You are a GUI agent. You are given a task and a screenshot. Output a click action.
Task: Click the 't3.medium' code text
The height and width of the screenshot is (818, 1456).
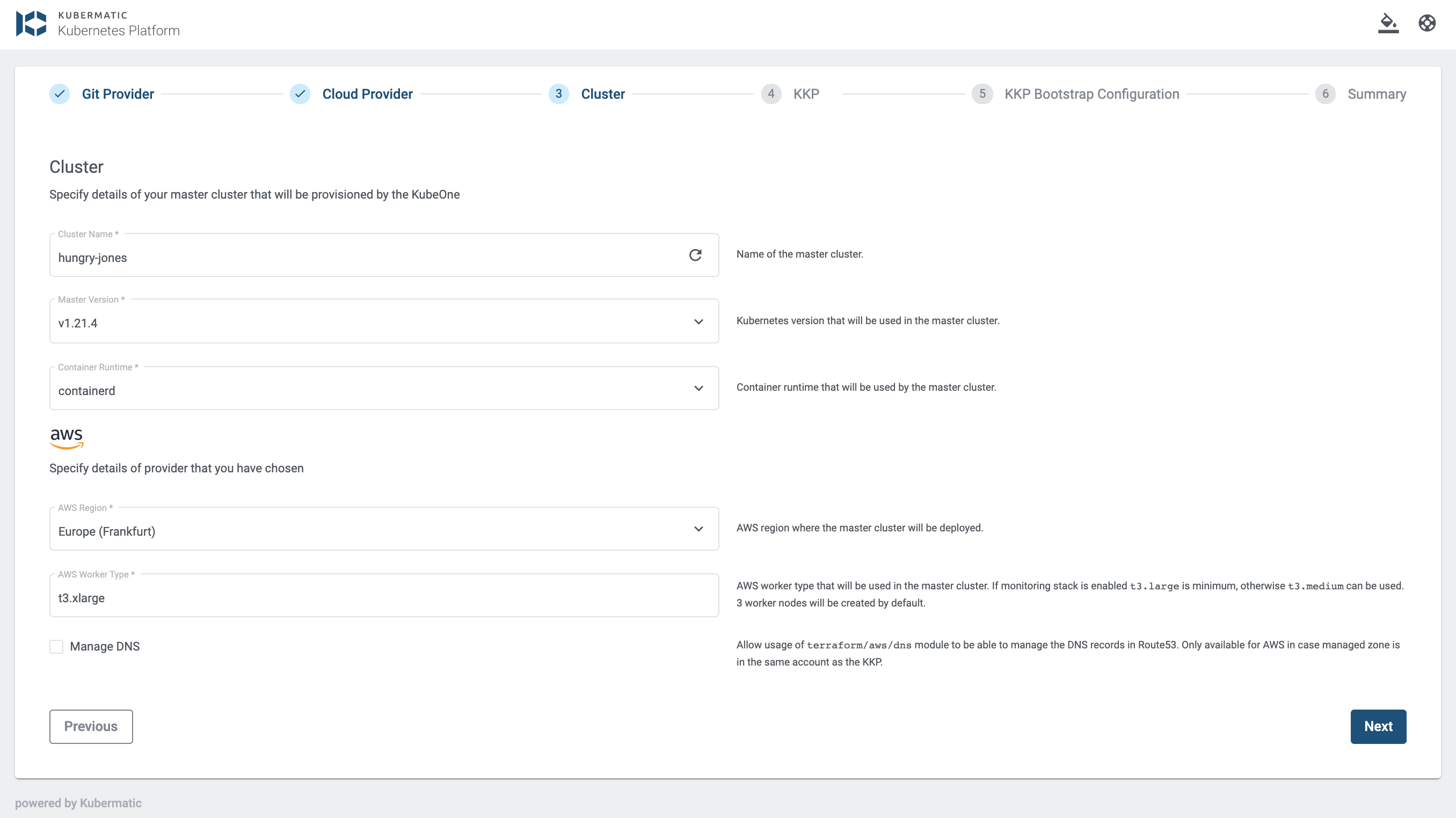1315,586
